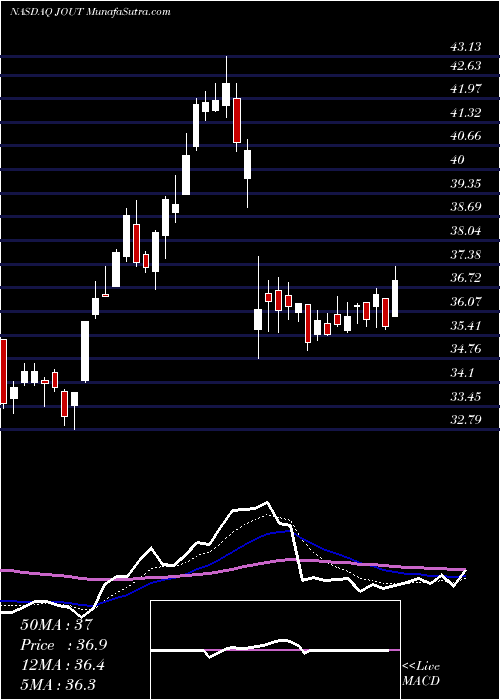The width and height of the screenshot is (500, 700).
Task: Select the 41.97 price axis label
Action: pyautogui.click(x=465, y=89)
